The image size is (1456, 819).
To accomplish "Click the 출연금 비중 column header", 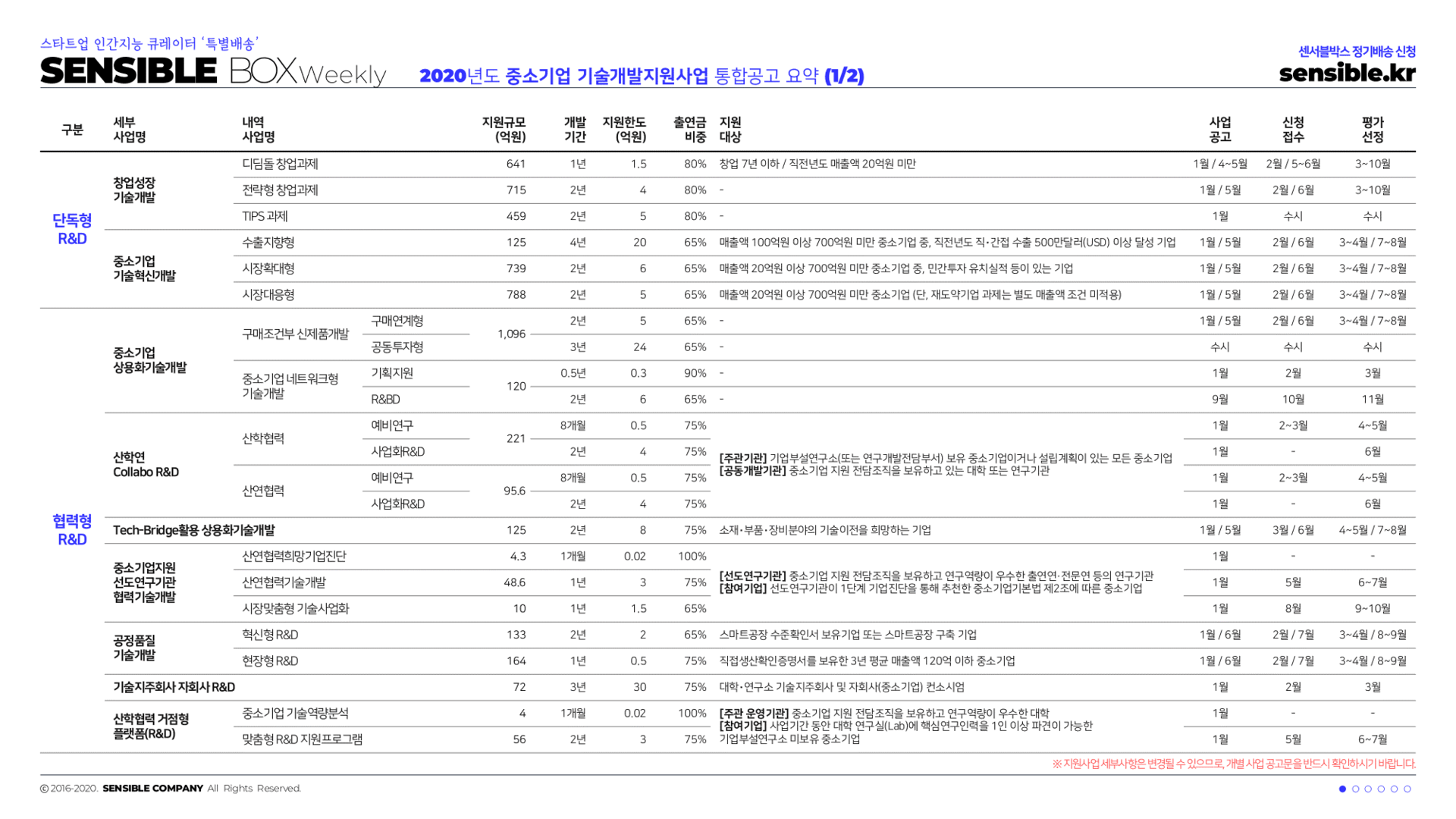I will [689, 130].
